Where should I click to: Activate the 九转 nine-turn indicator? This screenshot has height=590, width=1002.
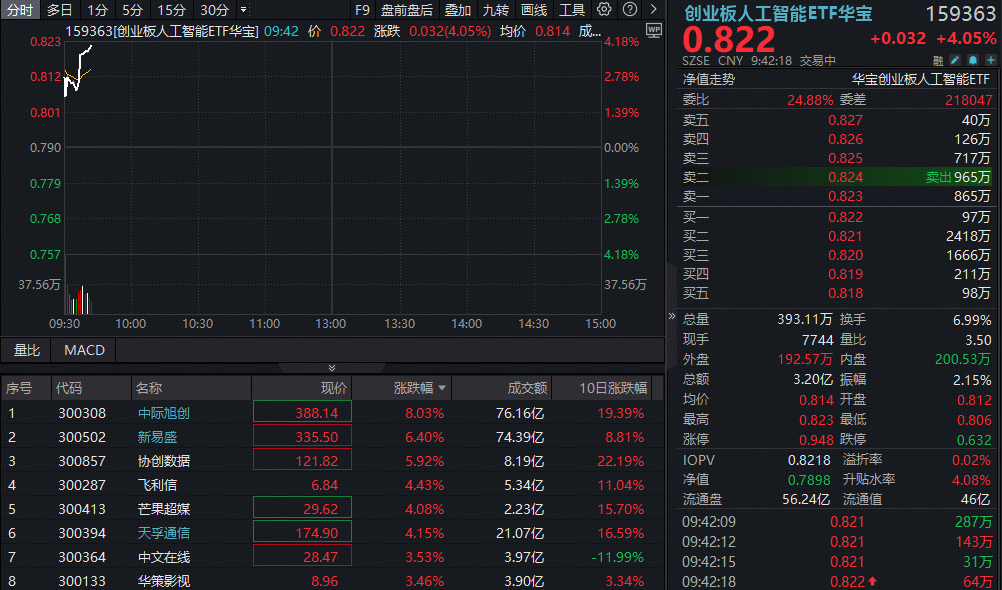pos(497,10)
